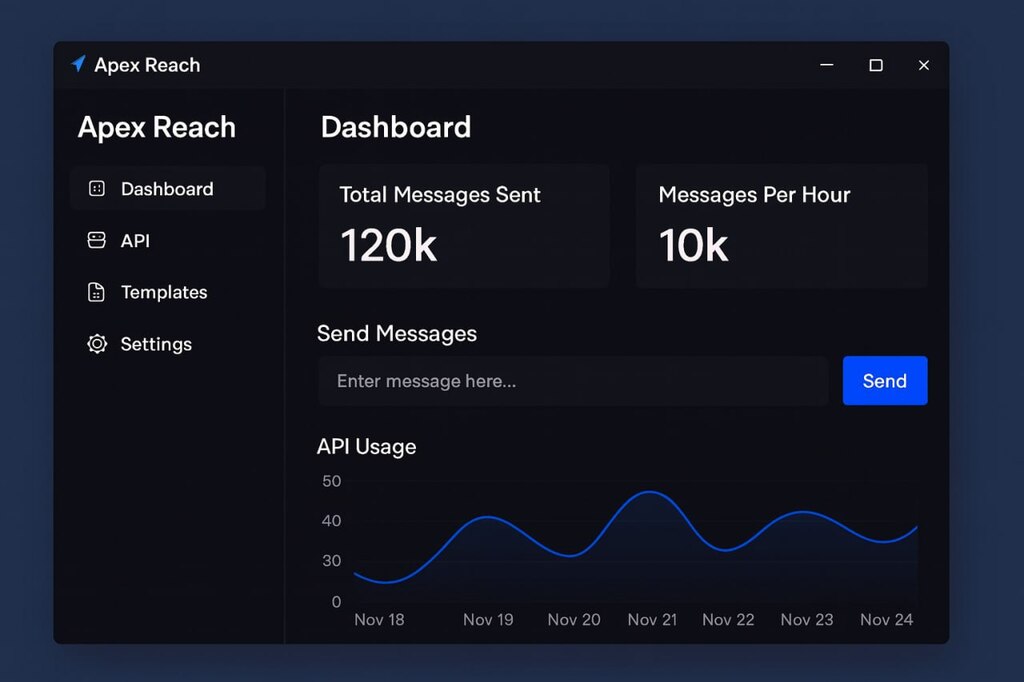Focus the "Enter message here..." input field
Image resolution: width=1024 pixels, height=682 pixels.
point(573,381)
